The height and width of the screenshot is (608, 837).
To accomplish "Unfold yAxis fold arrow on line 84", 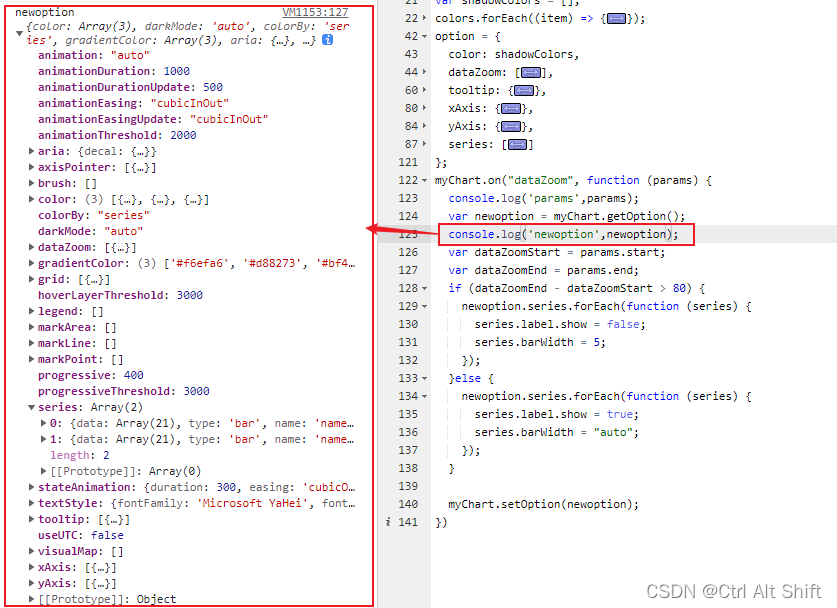I will pyautogui.click(x=424, y=127).
